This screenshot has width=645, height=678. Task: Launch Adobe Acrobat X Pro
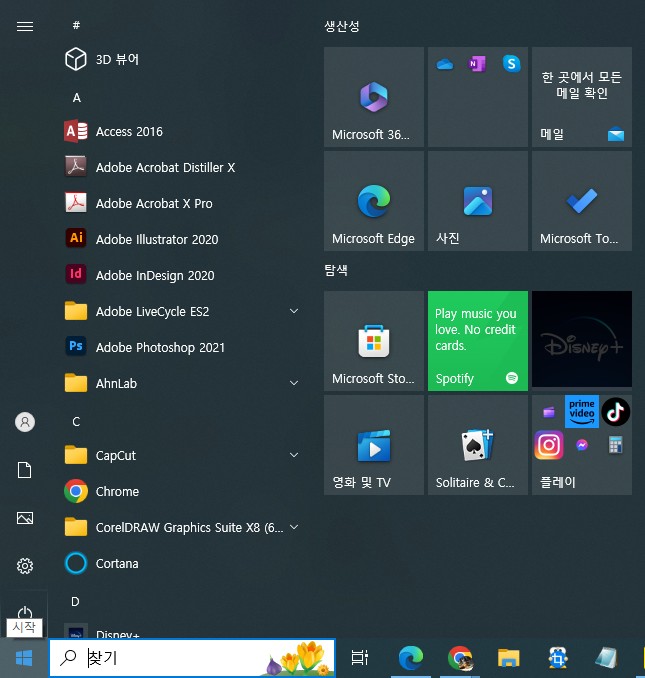182,203
